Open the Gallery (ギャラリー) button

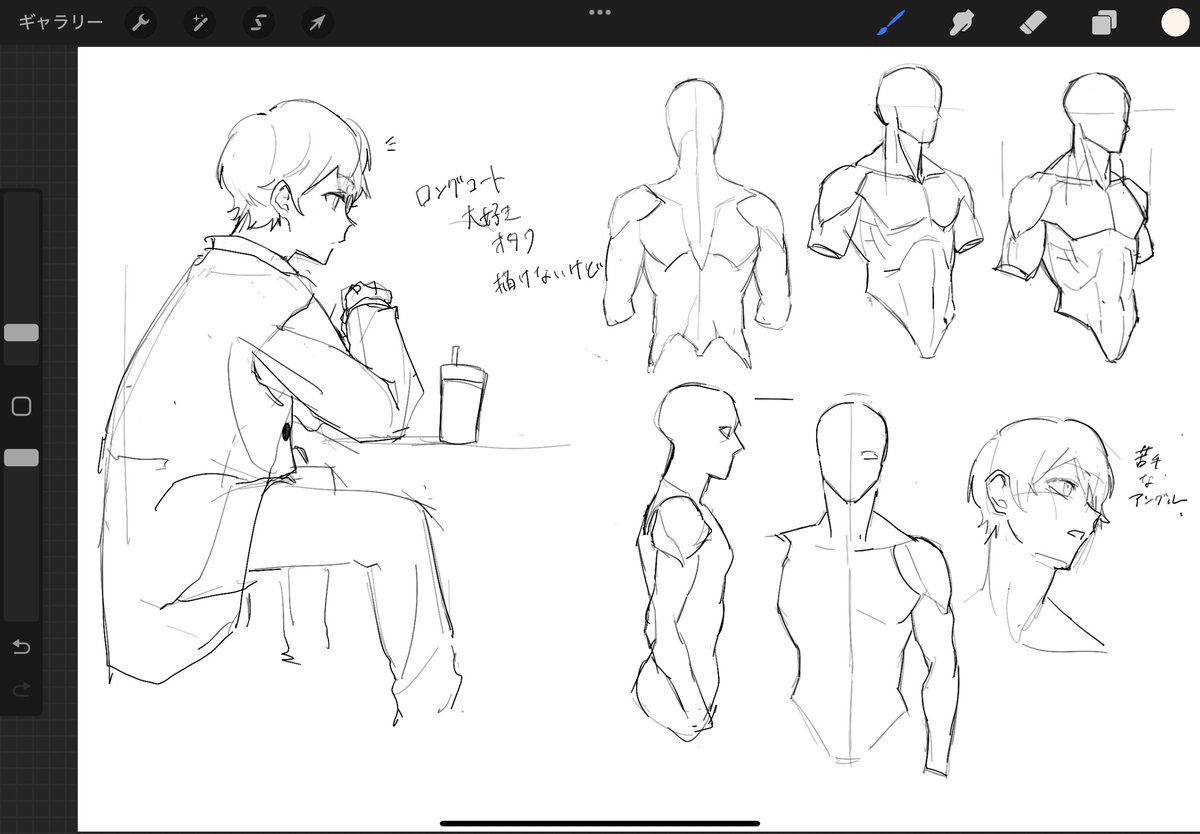click(61, 22)
